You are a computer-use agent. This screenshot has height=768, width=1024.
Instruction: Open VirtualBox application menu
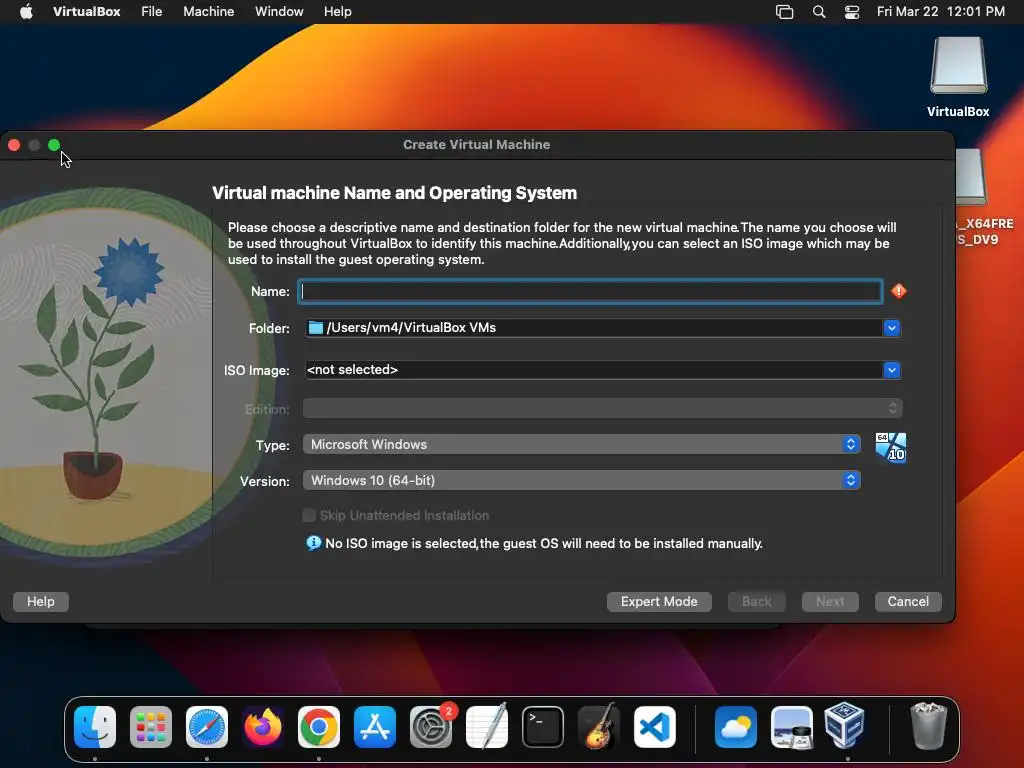86,12
